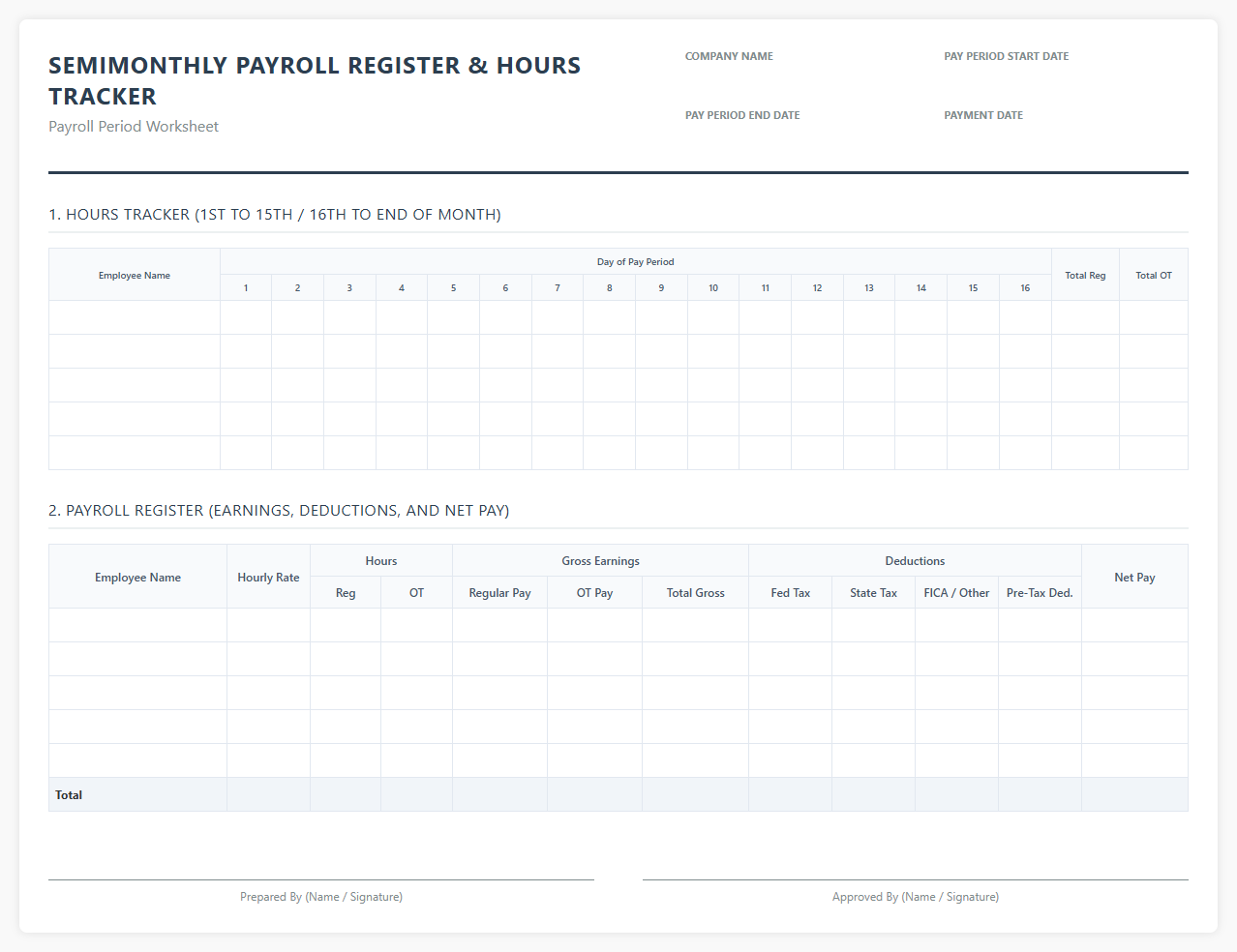Click the Approved By signature line label
Viewport: 1237px width, 952px height.
click(916, 897)
